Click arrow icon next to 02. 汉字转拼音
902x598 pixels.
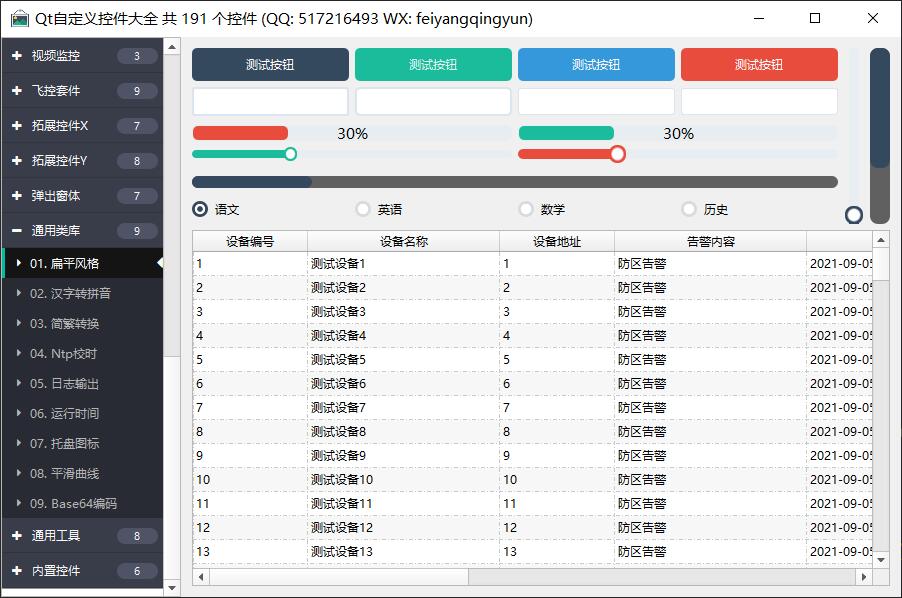[18, 294]
